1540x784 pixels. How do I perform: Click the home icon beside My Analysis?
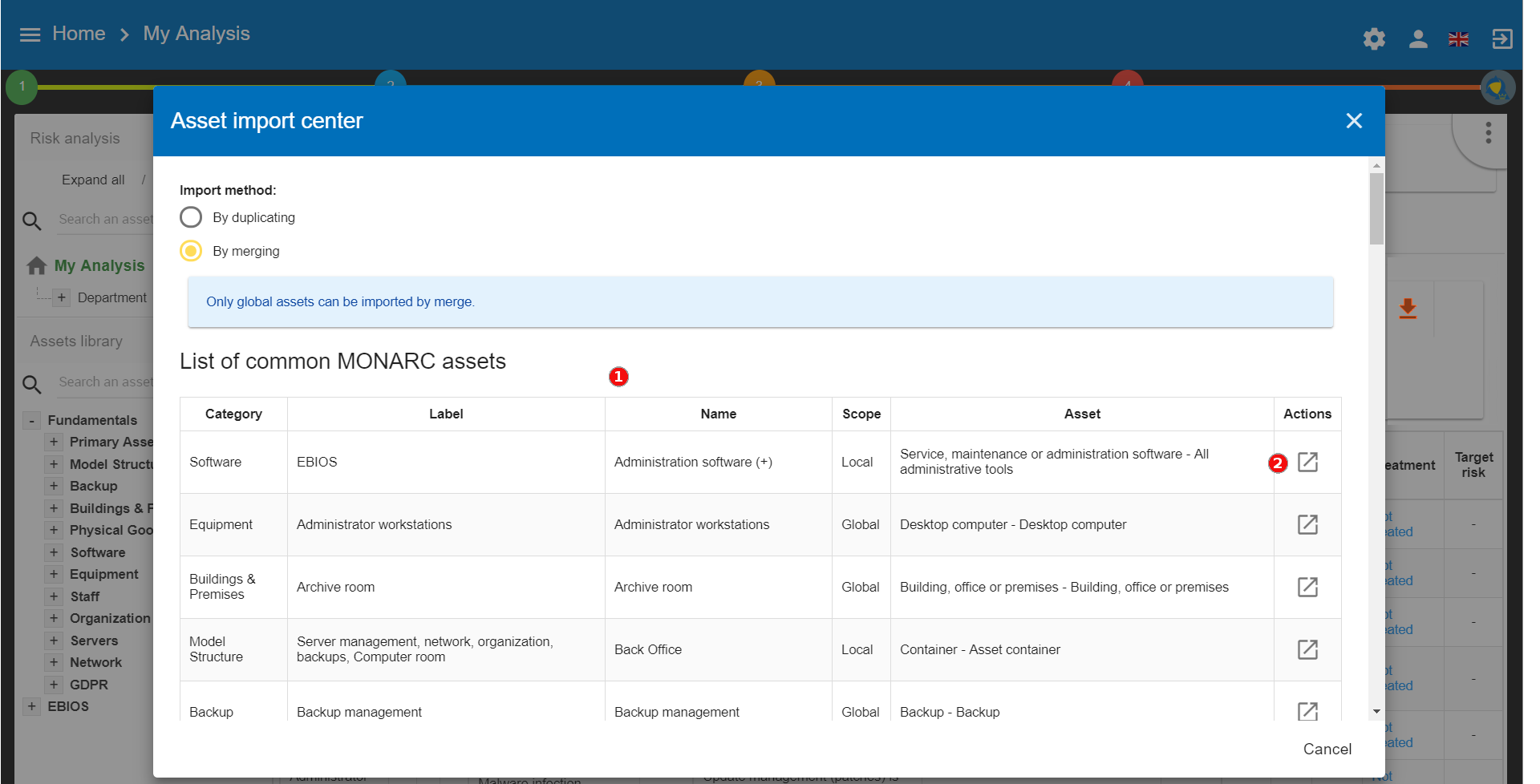point(35,265)
